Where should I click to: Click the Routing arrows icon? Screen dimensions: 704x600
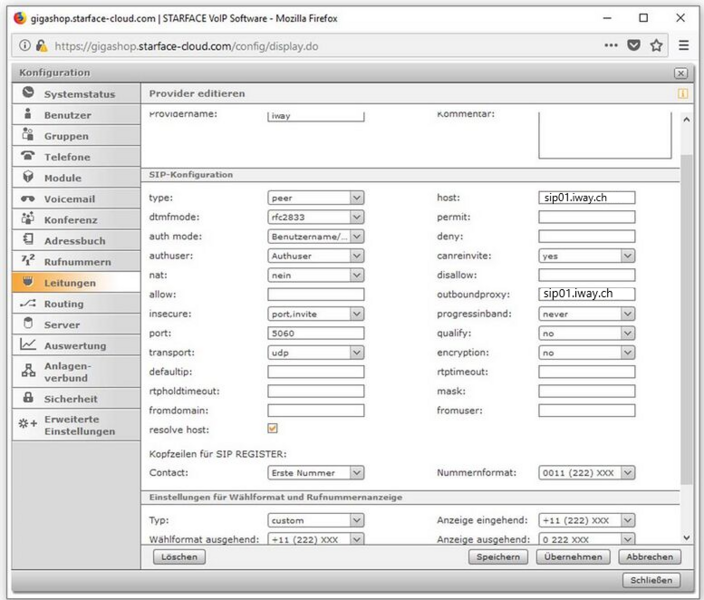tap(28, 303)
